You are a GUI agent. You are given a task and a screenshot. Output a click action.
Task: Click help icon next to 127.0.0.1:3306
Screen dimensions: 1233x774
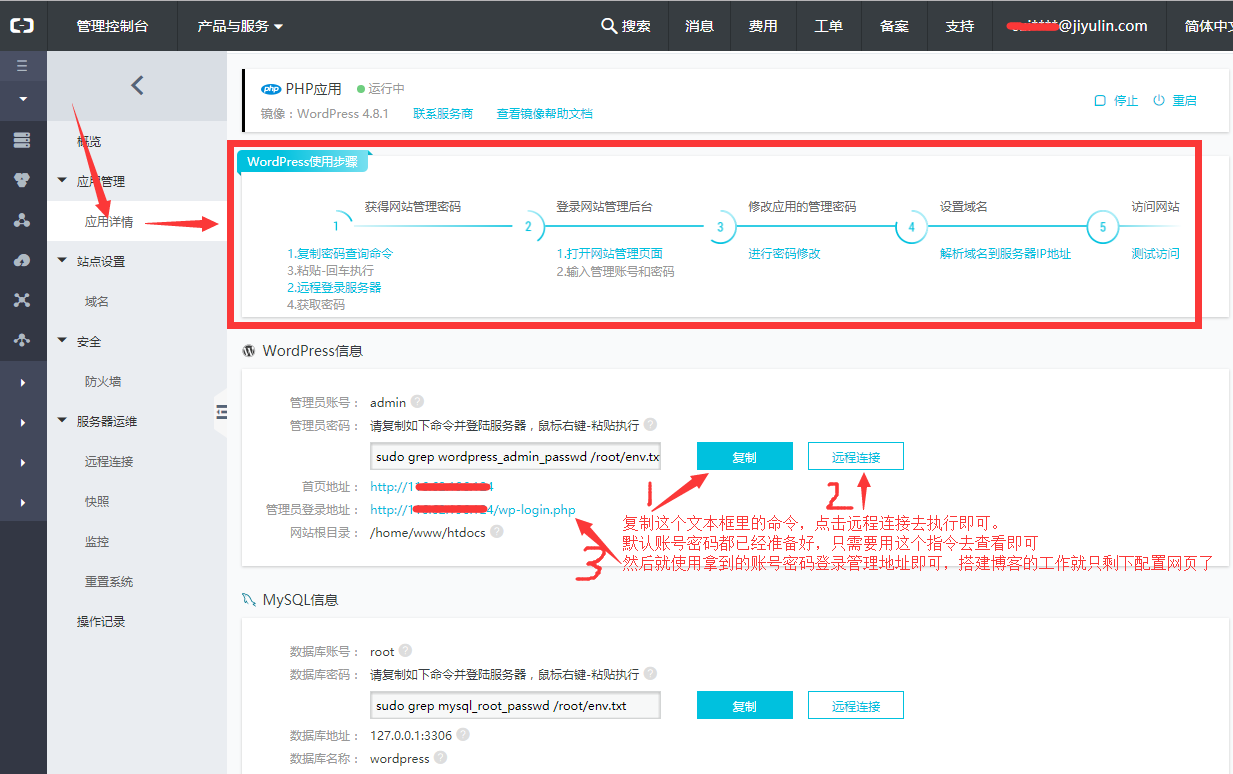click(x=463, y=734)
